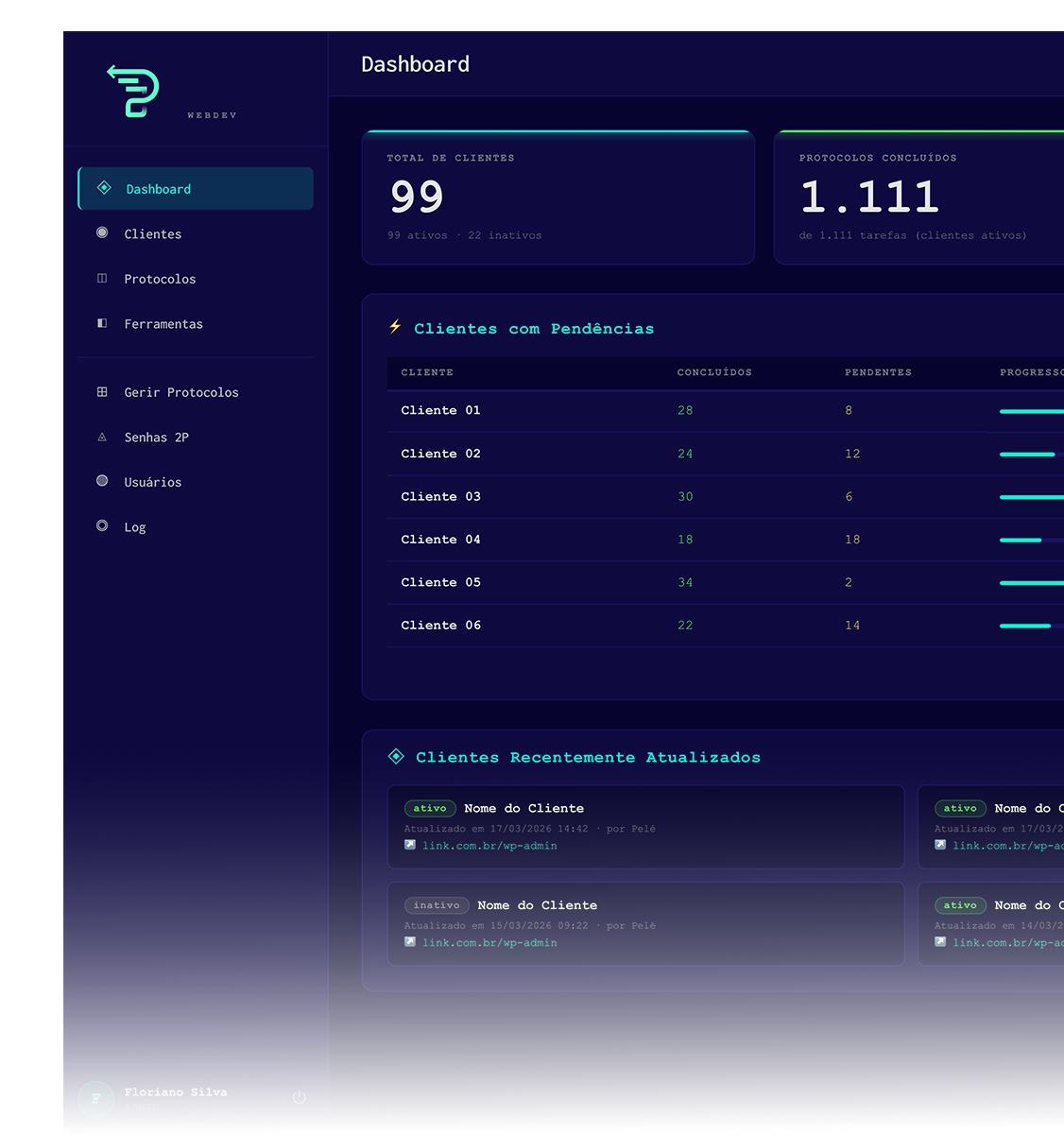
Task: Open Usuários using its icon
Action: [102, 481]
